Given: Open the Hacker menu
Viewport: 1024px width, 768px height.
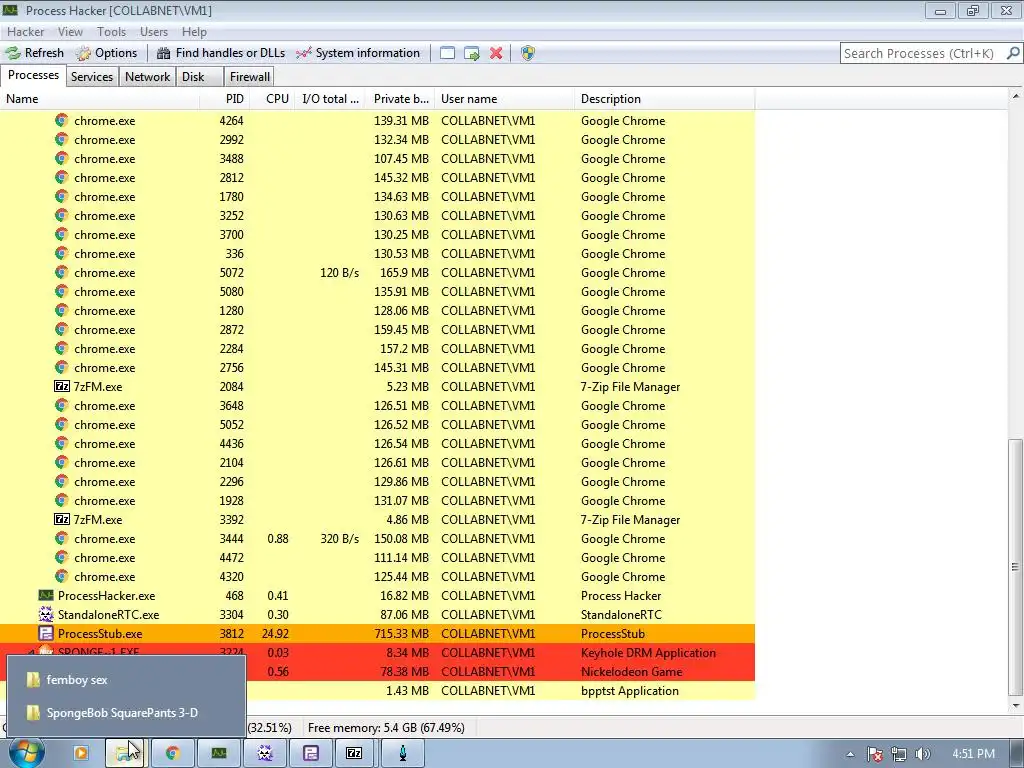Looking at the screenshot, I should (x=25, y=31).
